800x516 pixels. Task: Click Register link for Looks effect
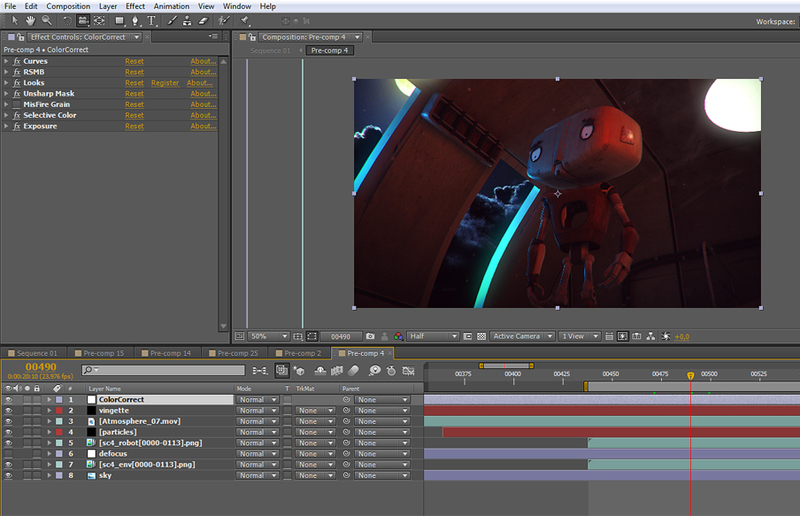coord(165,83)
